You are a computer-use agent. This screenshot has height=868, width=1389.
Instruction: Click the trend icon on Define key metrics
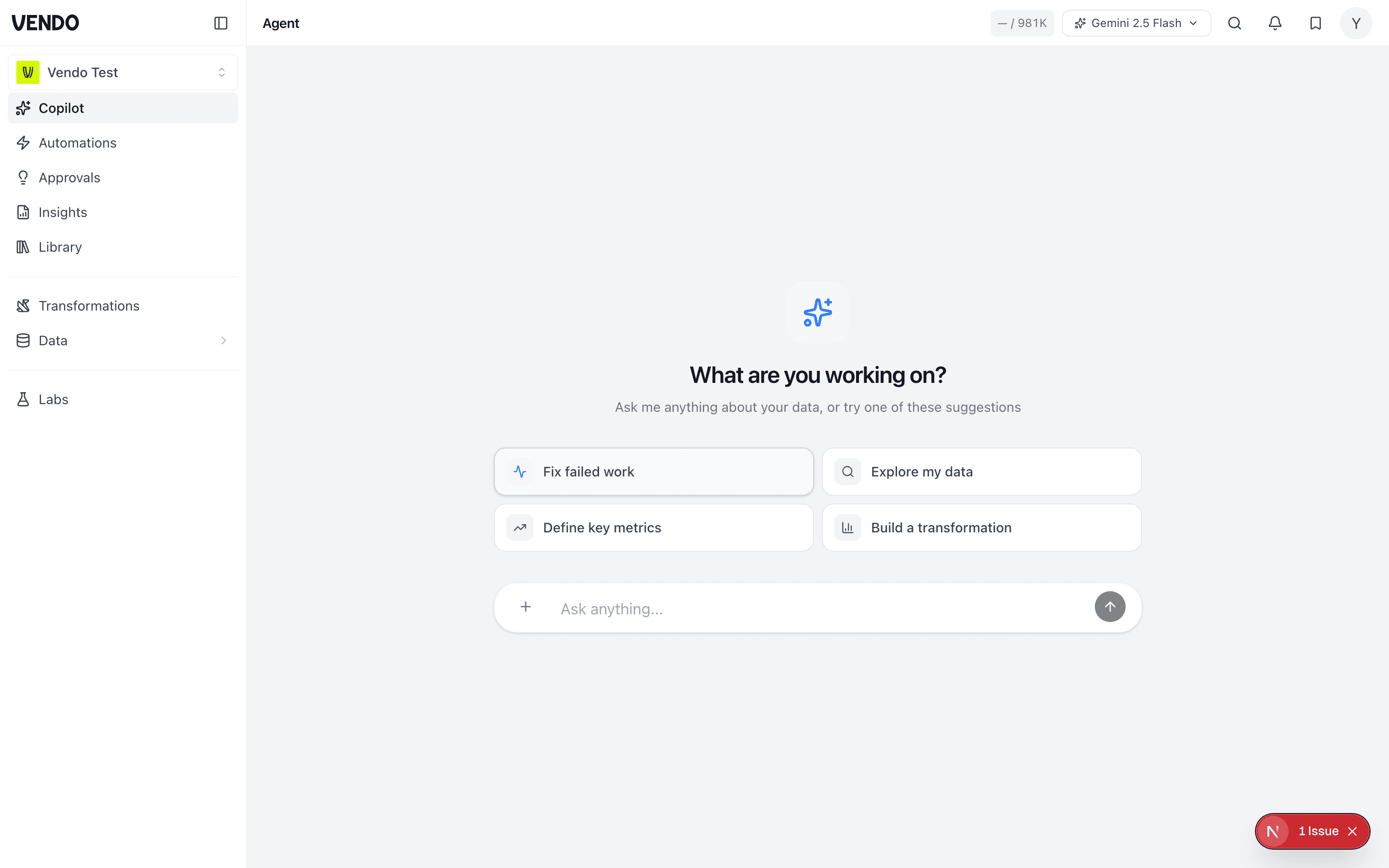tap(520, 528)
